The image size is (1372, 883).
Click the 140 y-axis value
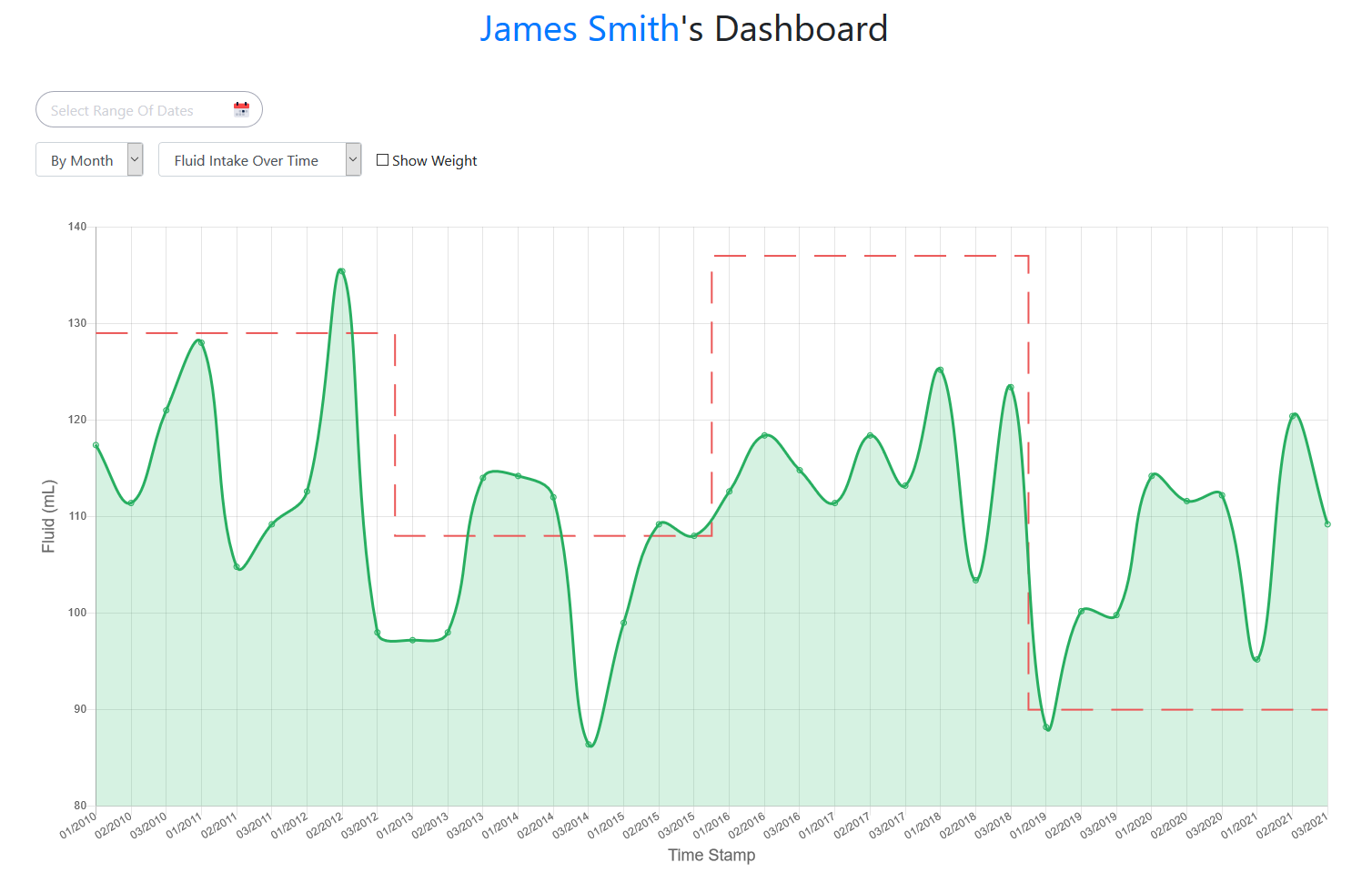tap(77, 227)
